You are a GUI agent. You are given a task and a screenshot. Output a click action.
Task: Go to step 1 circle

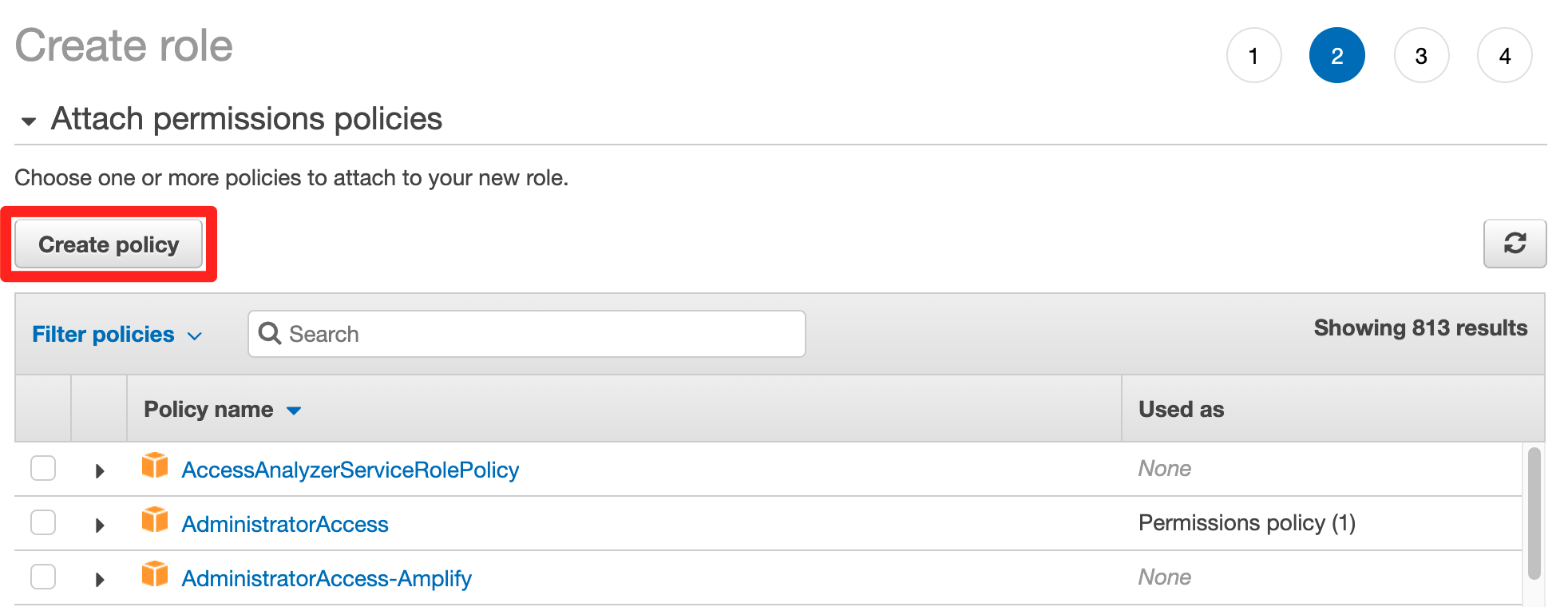[x=1253, y=55]
